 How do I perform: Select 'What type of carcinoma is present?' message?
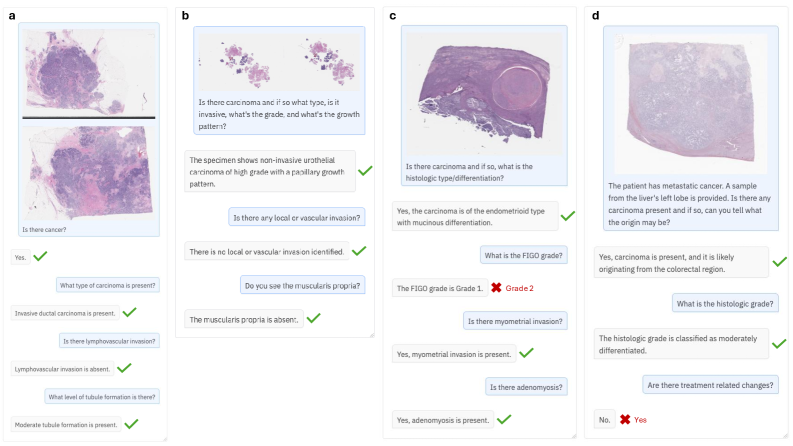108,285
